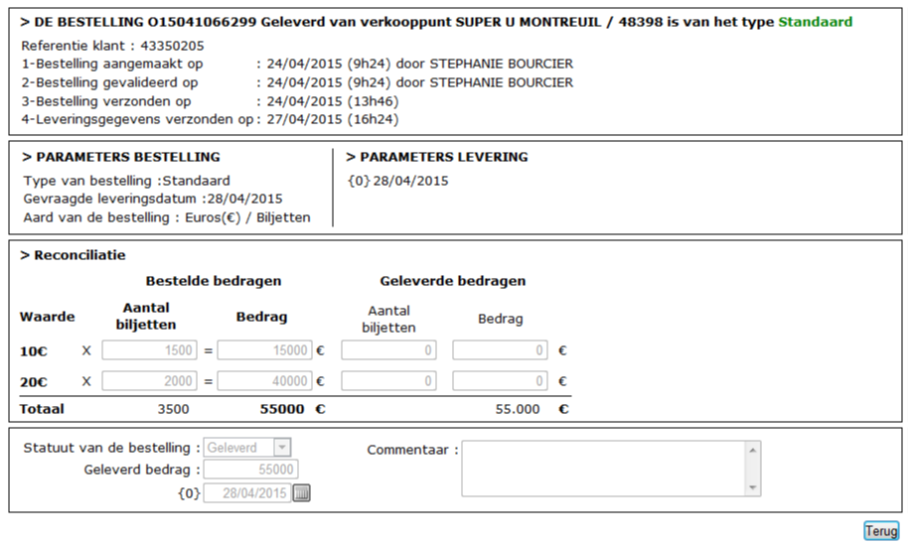Click the 27/04/2015 (16h24) timestamp
Viewport: 914px width, 554px height.
pyautogui.click(x=333, y=119)
